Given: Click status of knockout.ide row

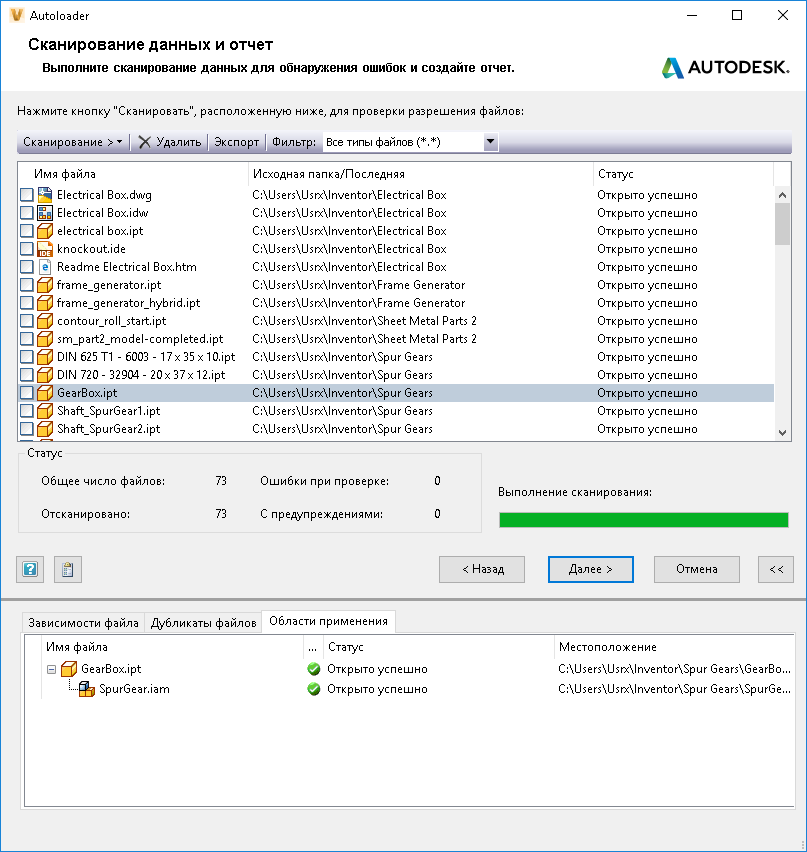Looking at the screenshot, I should pyautogui.click(x=647, y=249).
